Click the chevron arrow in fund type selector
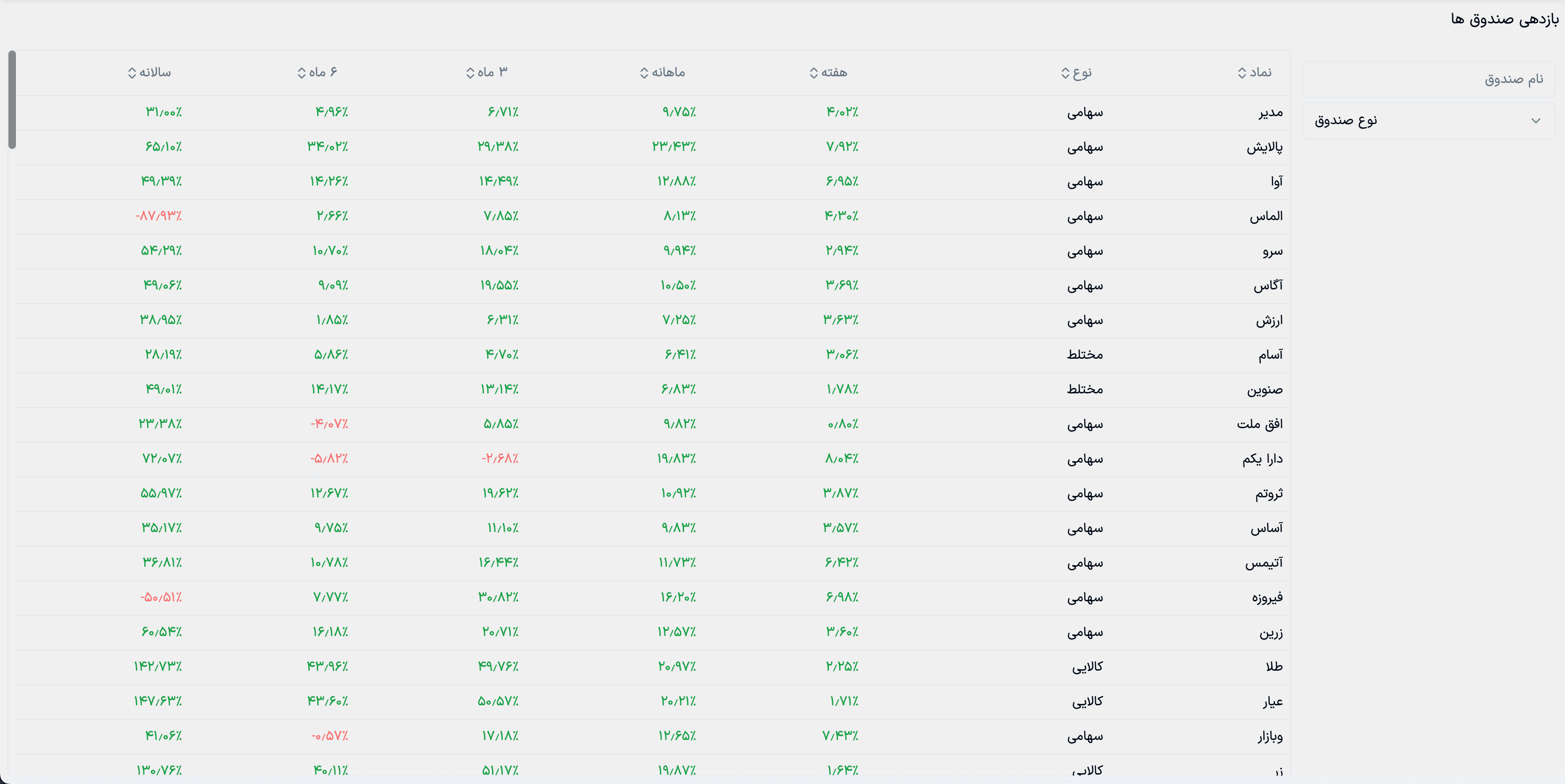The width and height of the screenshot is (1565, 784). 1535,121
